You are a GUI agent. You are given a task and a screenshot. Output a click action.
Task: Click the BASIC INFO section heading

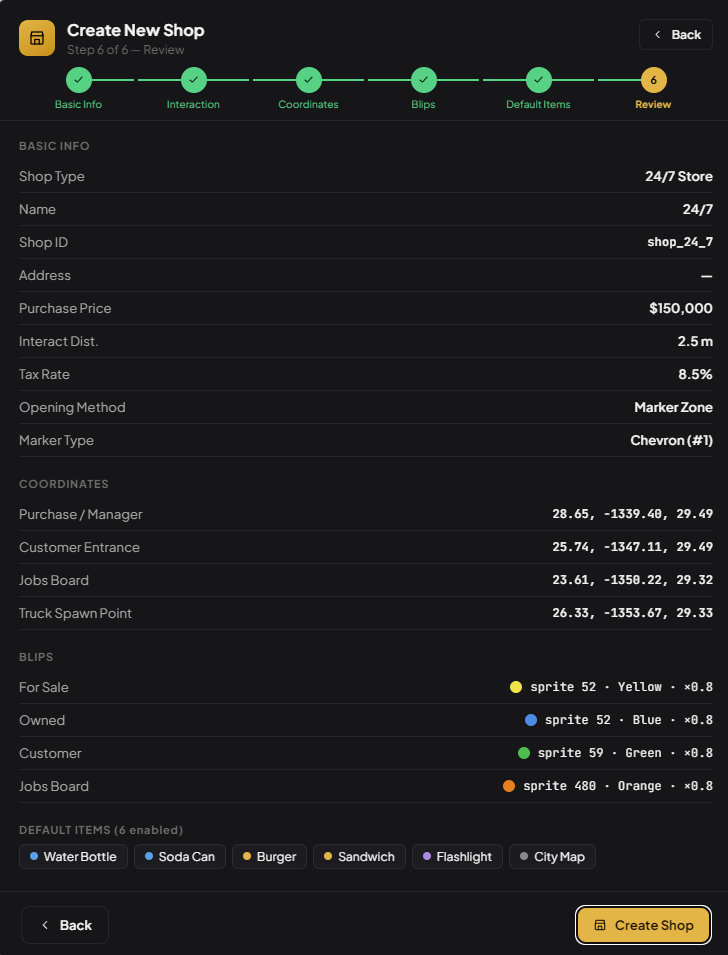click(54, 146)
